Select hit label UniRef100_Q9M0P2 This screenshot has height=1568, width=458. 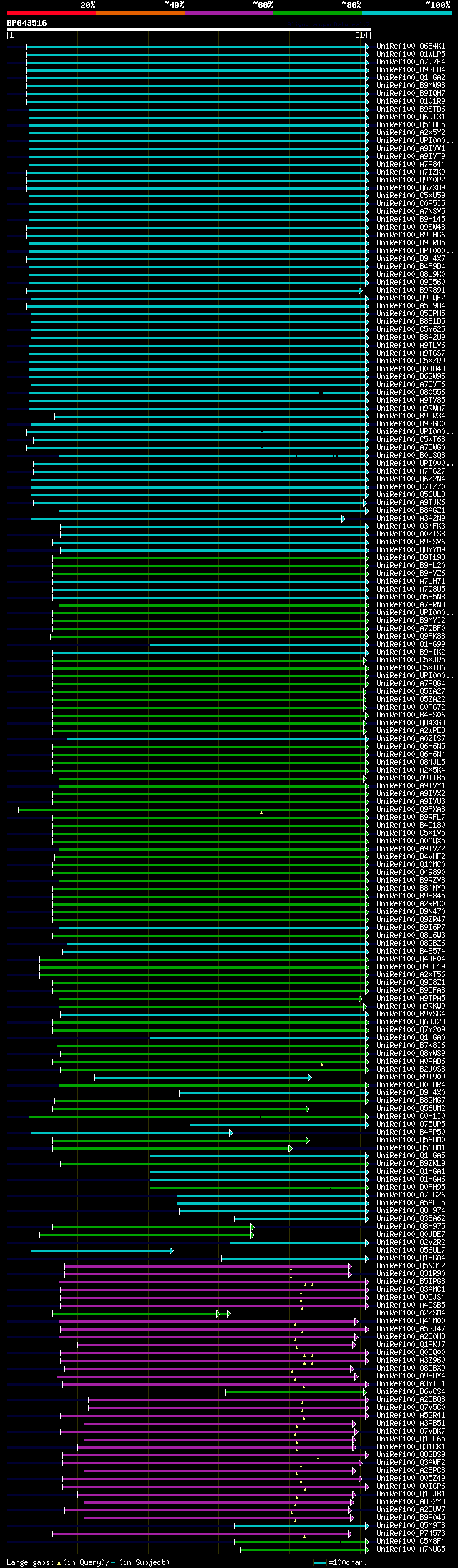tap(411, 180)
